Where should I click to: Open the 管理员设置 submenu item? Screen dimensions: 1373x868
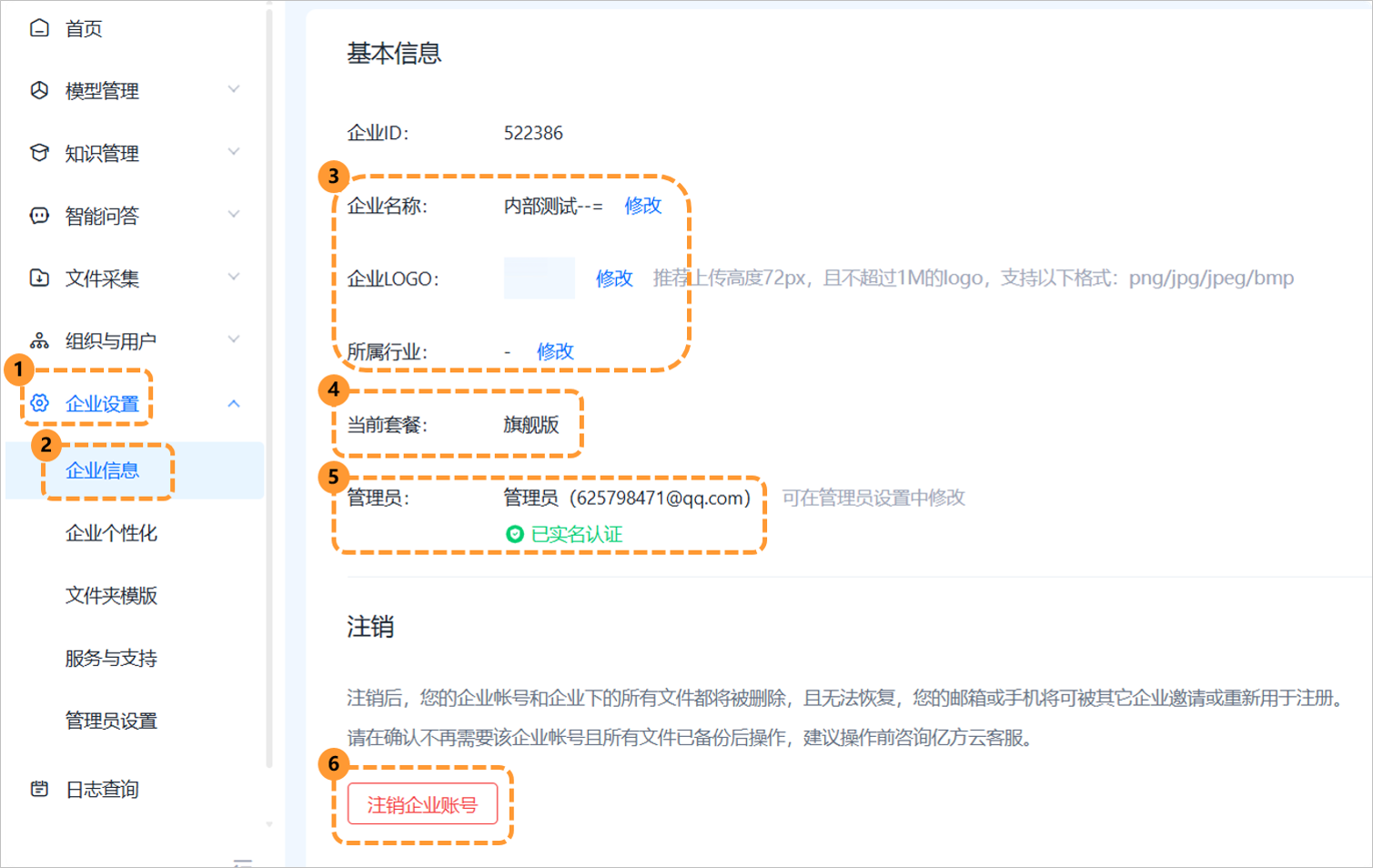point(111,721)
